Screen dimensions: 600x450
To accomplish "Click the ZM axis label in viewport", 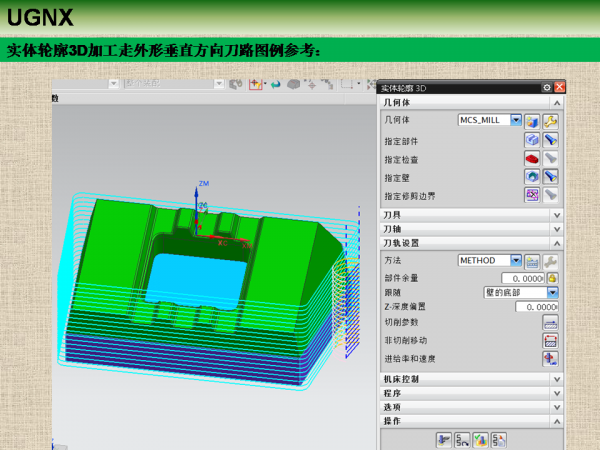I will point(204,184).
